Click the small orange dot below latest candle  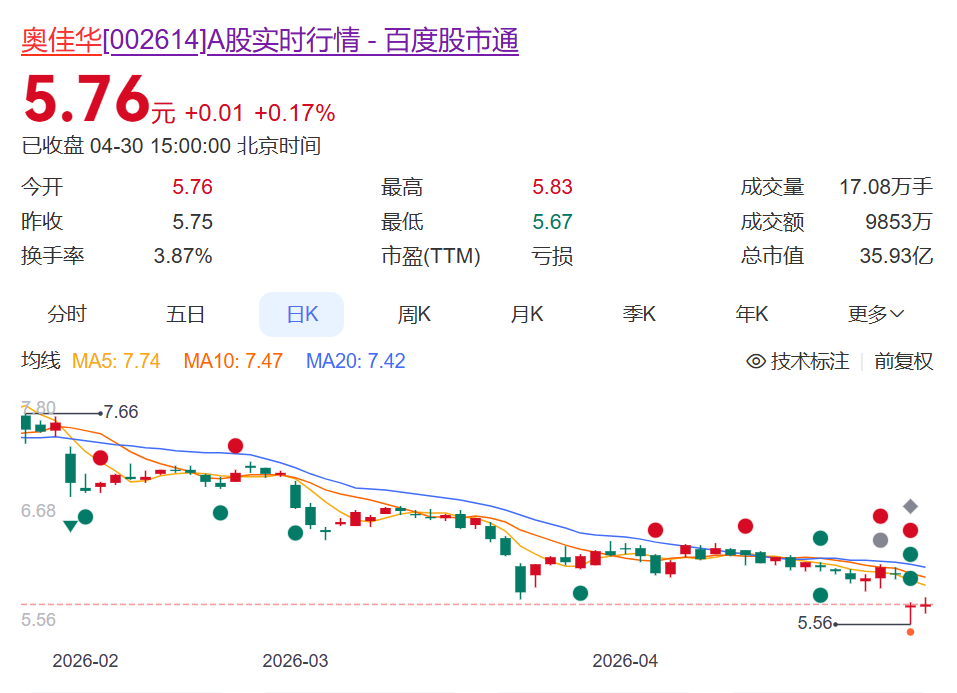910,632
